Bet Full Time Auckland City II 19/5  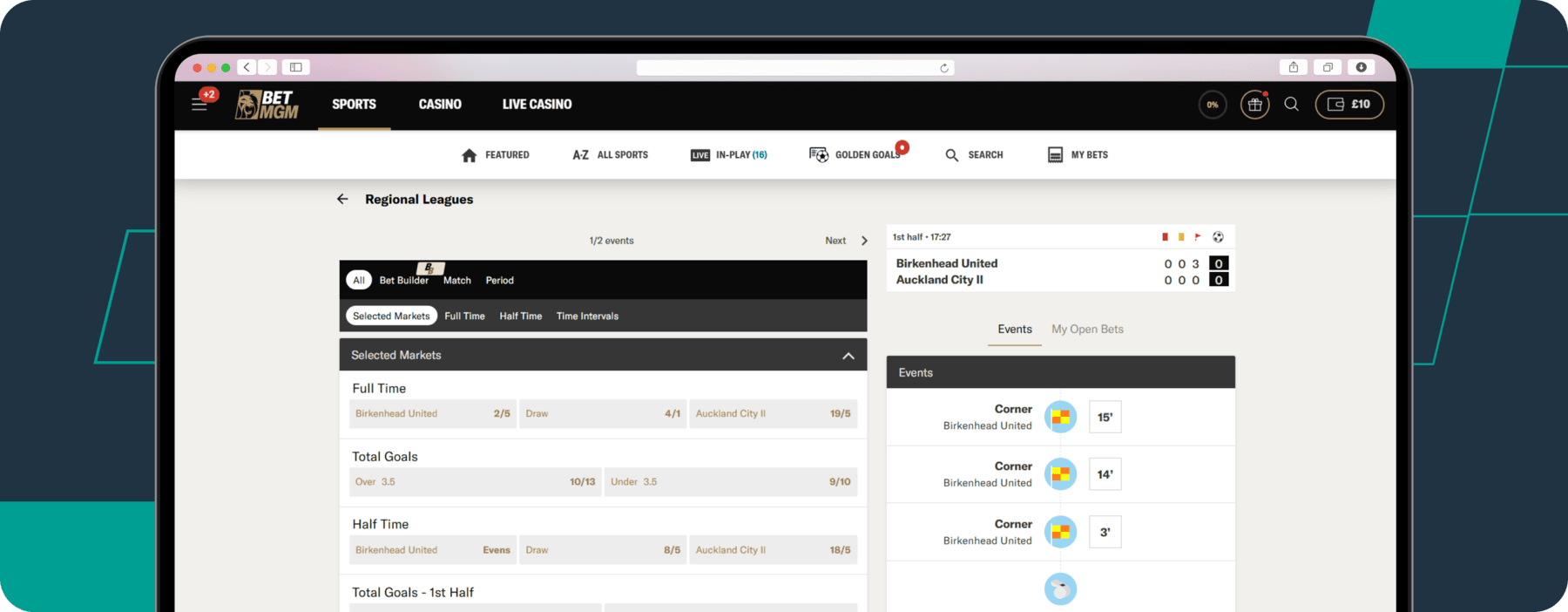click(x=773, y=413)
